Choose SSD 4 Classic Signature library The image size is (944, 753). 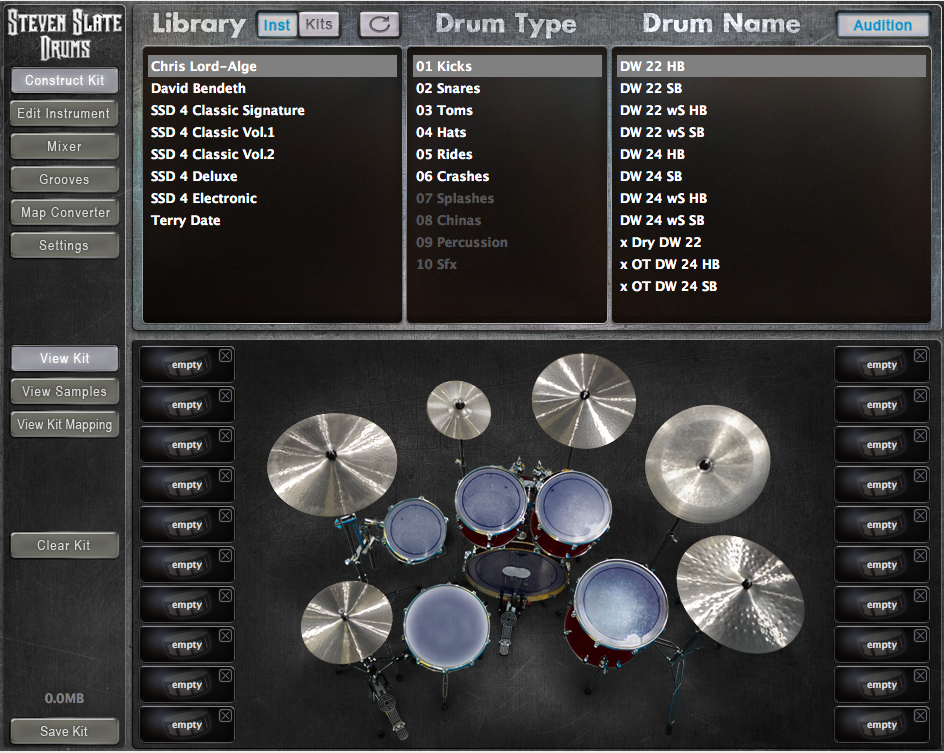point(272,110)
